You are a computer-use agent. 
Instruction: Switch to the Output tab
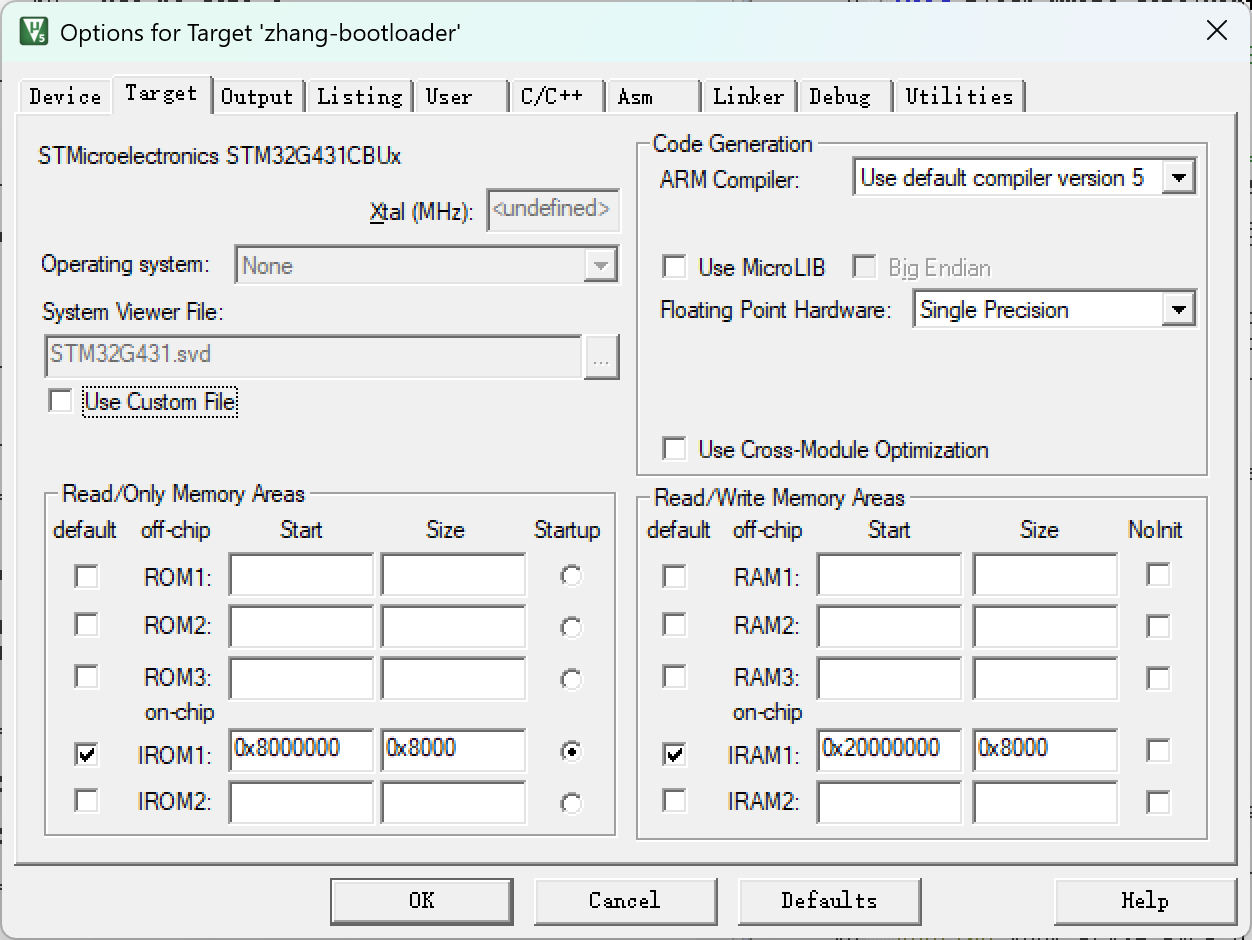point(257,96)
